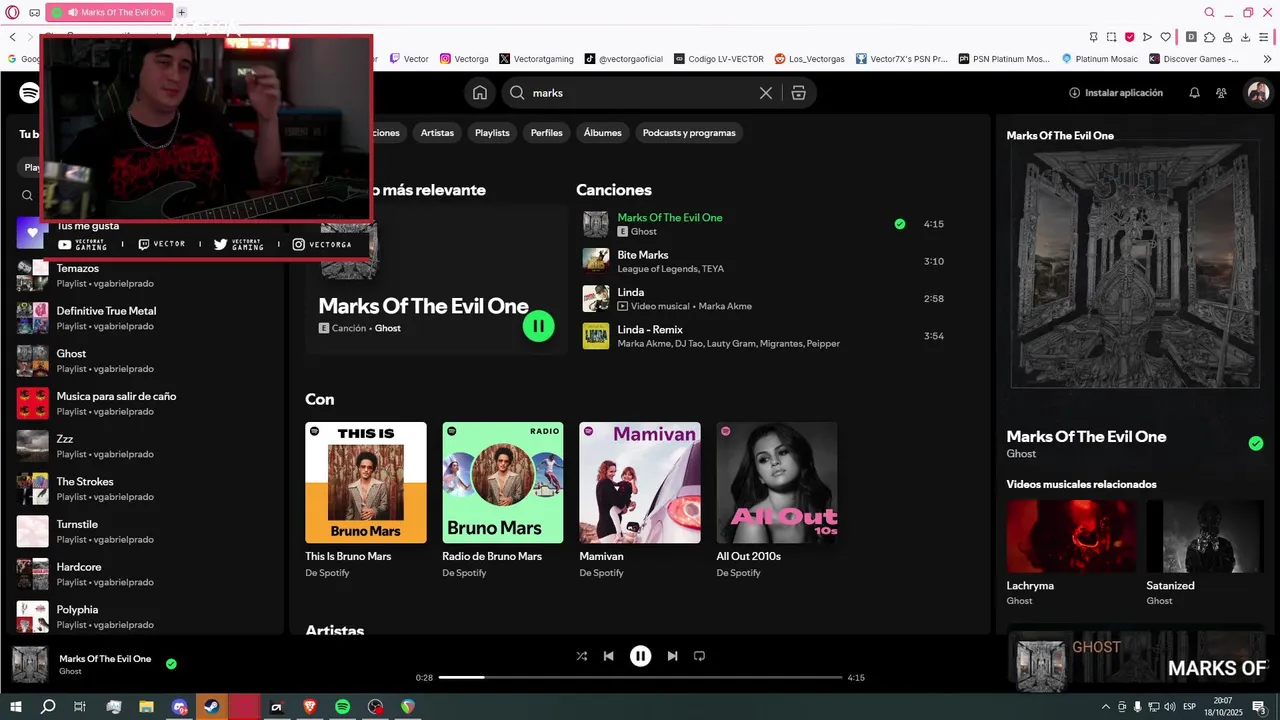Open Opera easy setup sliders icon
The width and height of the screenshot is (1280, 720).
coord(1265,37)
